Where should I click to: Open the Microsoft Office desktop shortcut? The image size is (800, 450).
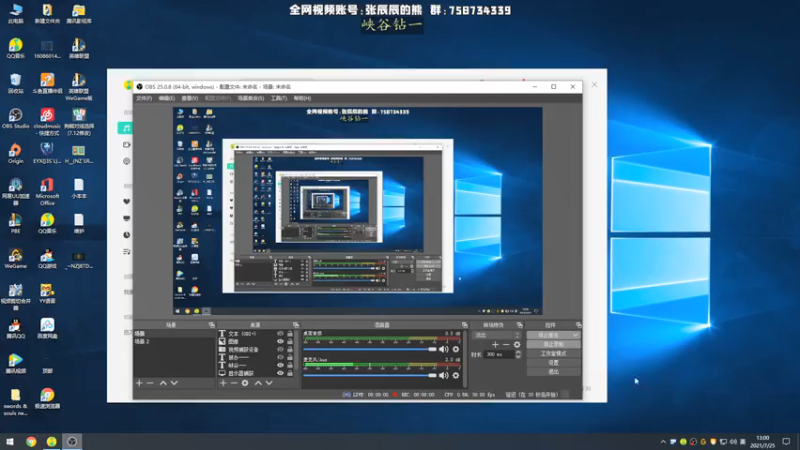point(47,192)
